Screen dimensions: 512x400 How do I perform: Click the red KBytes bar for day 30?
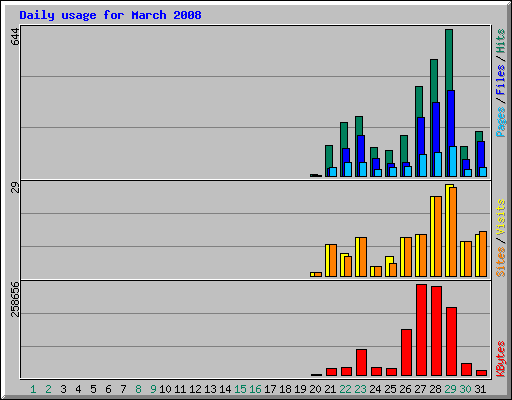466,370
